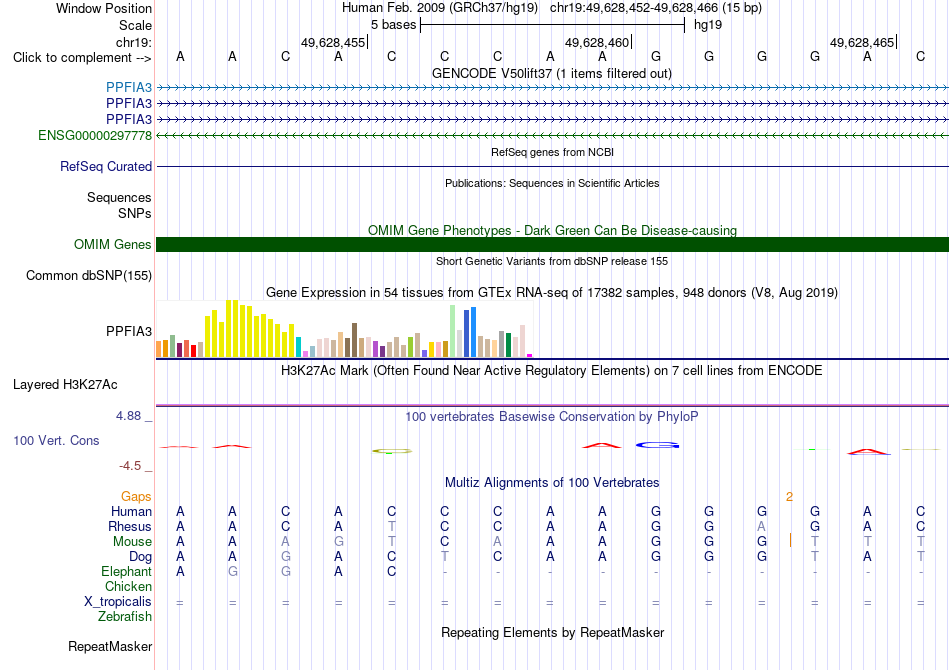Open "Repeating Elements by RepeatMasker" title
This screenshot has height=670, width=950.
coord(552,632)
